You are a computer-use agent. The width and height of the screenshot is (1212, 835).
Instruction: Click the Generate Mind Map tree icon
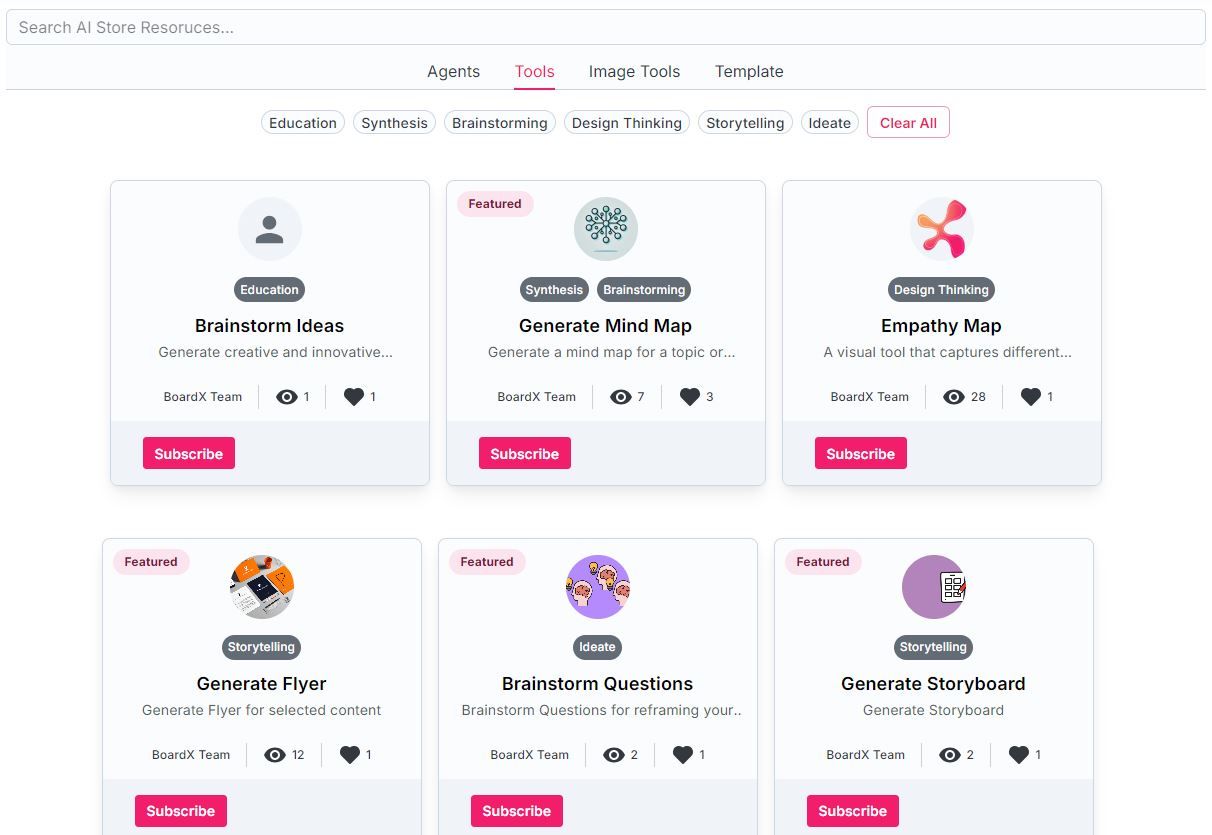click(x=606, y=229)
